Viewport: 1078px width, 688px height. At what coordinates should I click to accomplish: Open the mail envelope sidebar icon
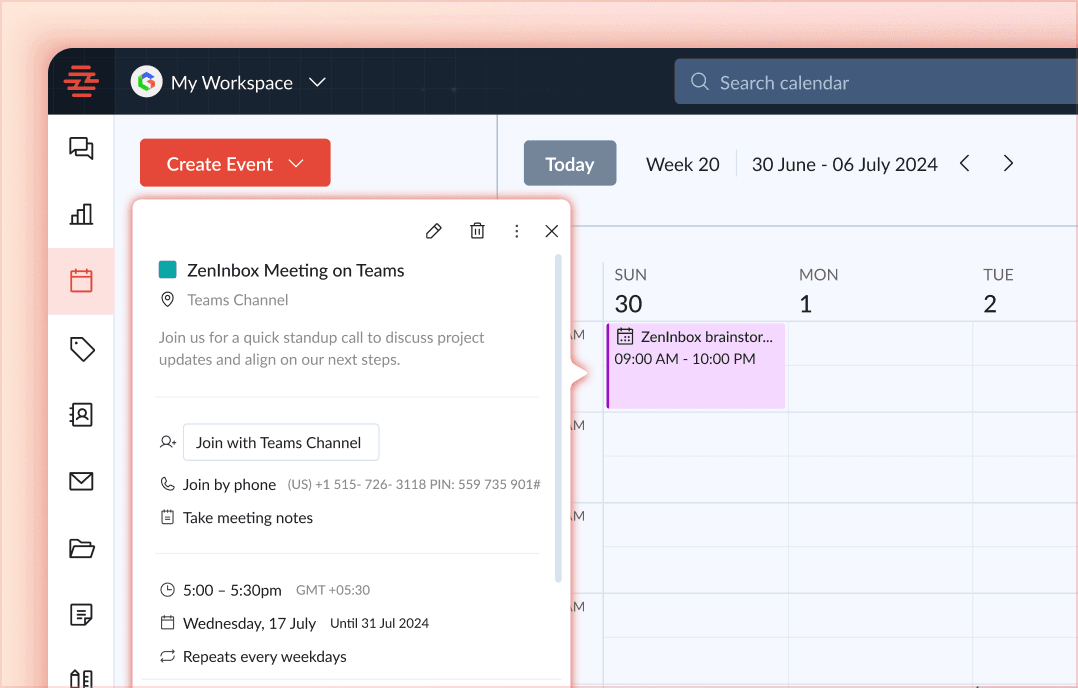81,481
